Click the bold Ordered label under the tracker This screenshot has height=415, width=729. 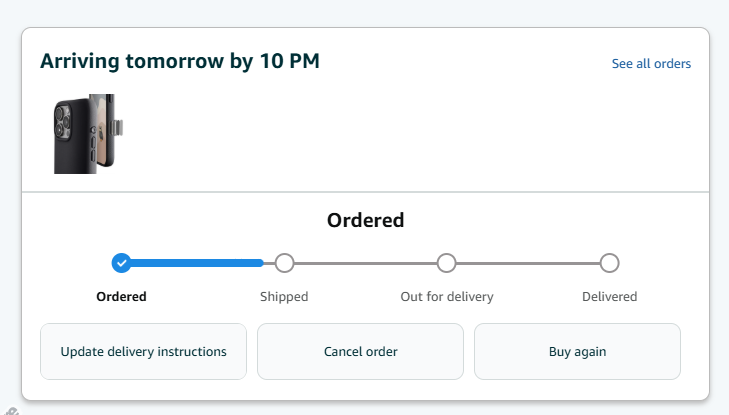pyautogui.click(x=121, y=297)
